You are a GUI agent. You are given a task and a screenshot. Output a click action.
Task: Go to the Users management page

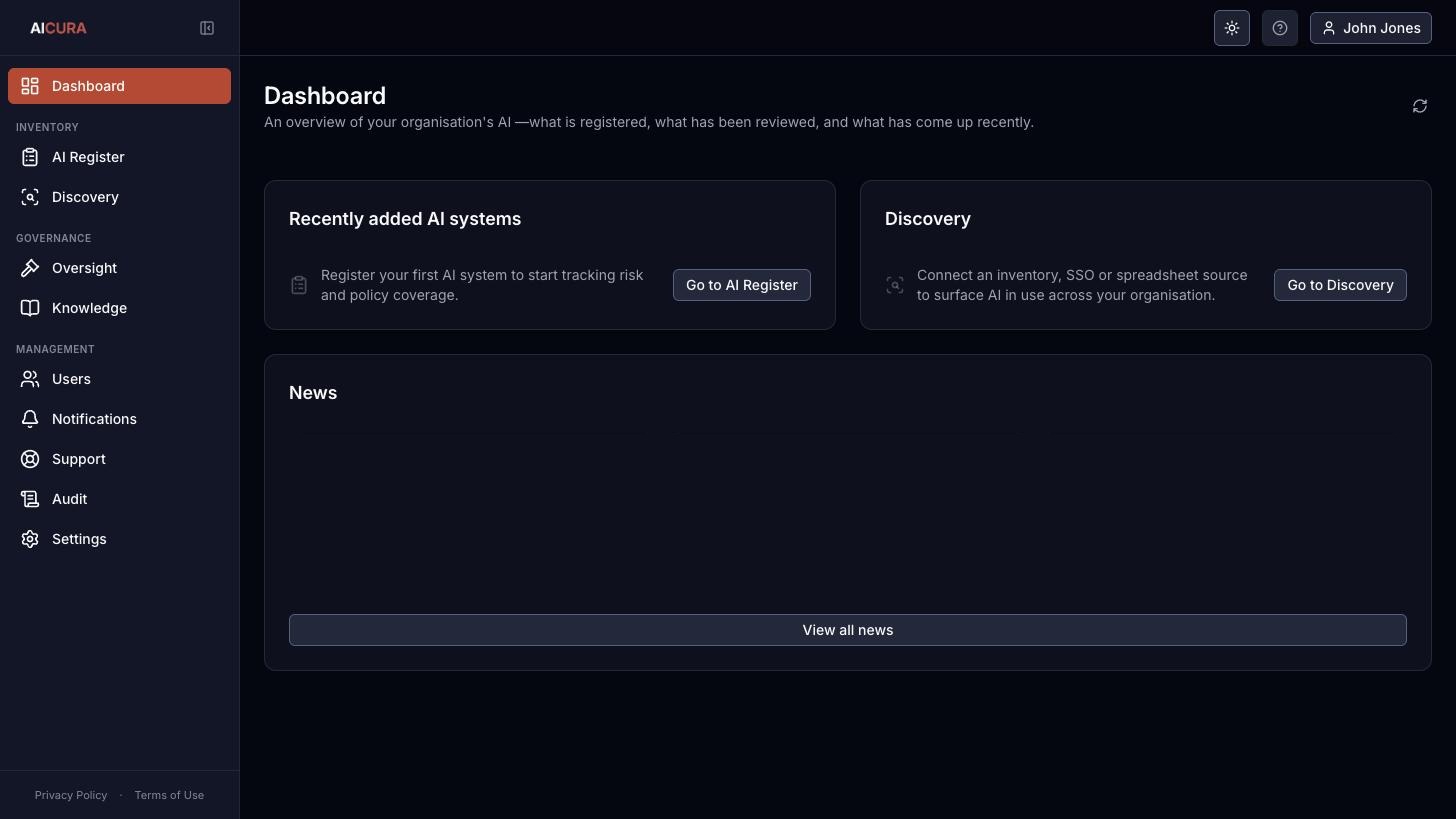click(119, 379)
